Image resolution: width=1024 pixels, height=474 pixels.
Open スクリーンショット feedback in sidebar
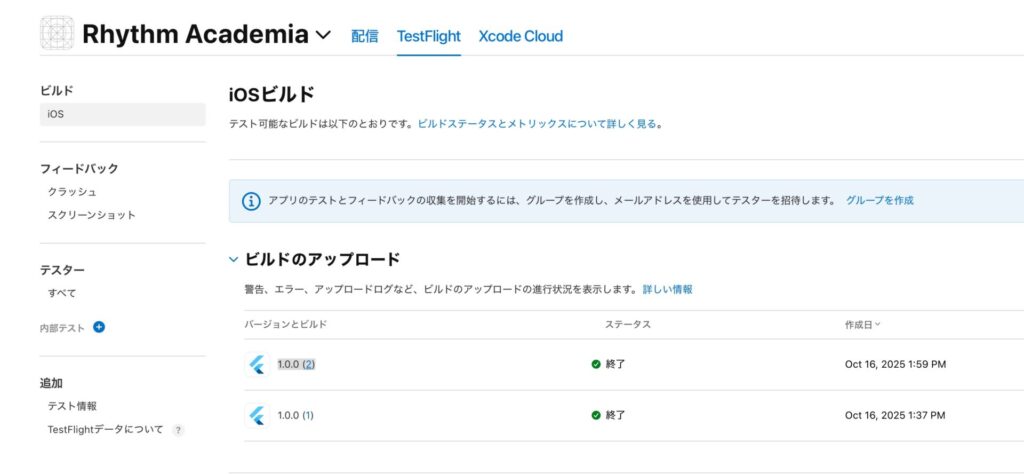click(91, 215)
